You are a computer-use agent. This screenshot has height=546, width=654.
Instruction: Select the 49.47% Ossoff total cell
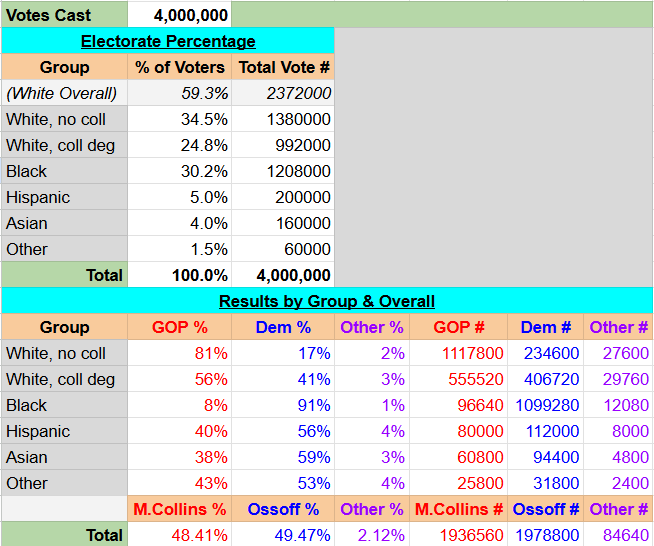pyautogui.click(x=283, y=534)
